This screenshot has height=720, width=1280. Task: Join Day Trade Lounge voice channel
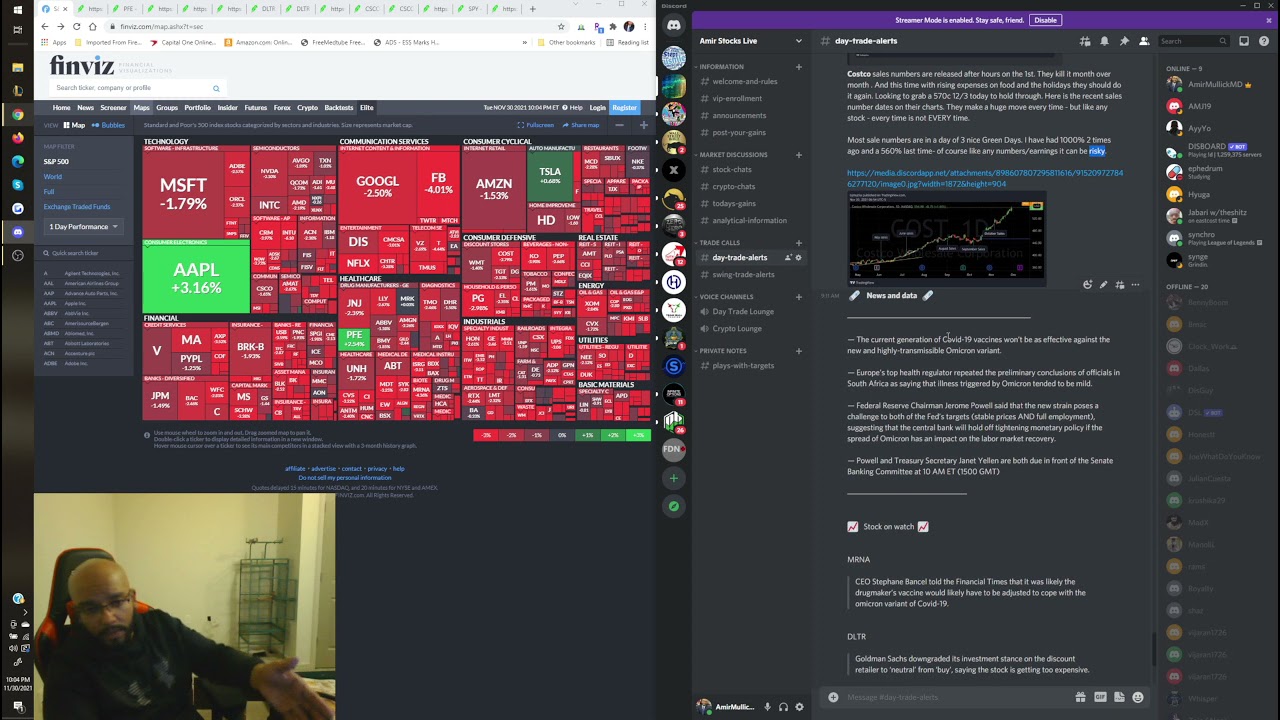click(743, 312)
